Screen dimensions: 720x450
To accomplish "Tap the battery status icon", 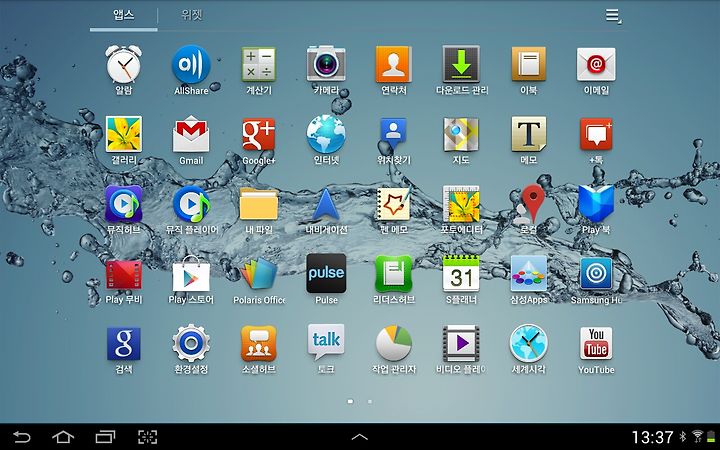I will point(711,437).
